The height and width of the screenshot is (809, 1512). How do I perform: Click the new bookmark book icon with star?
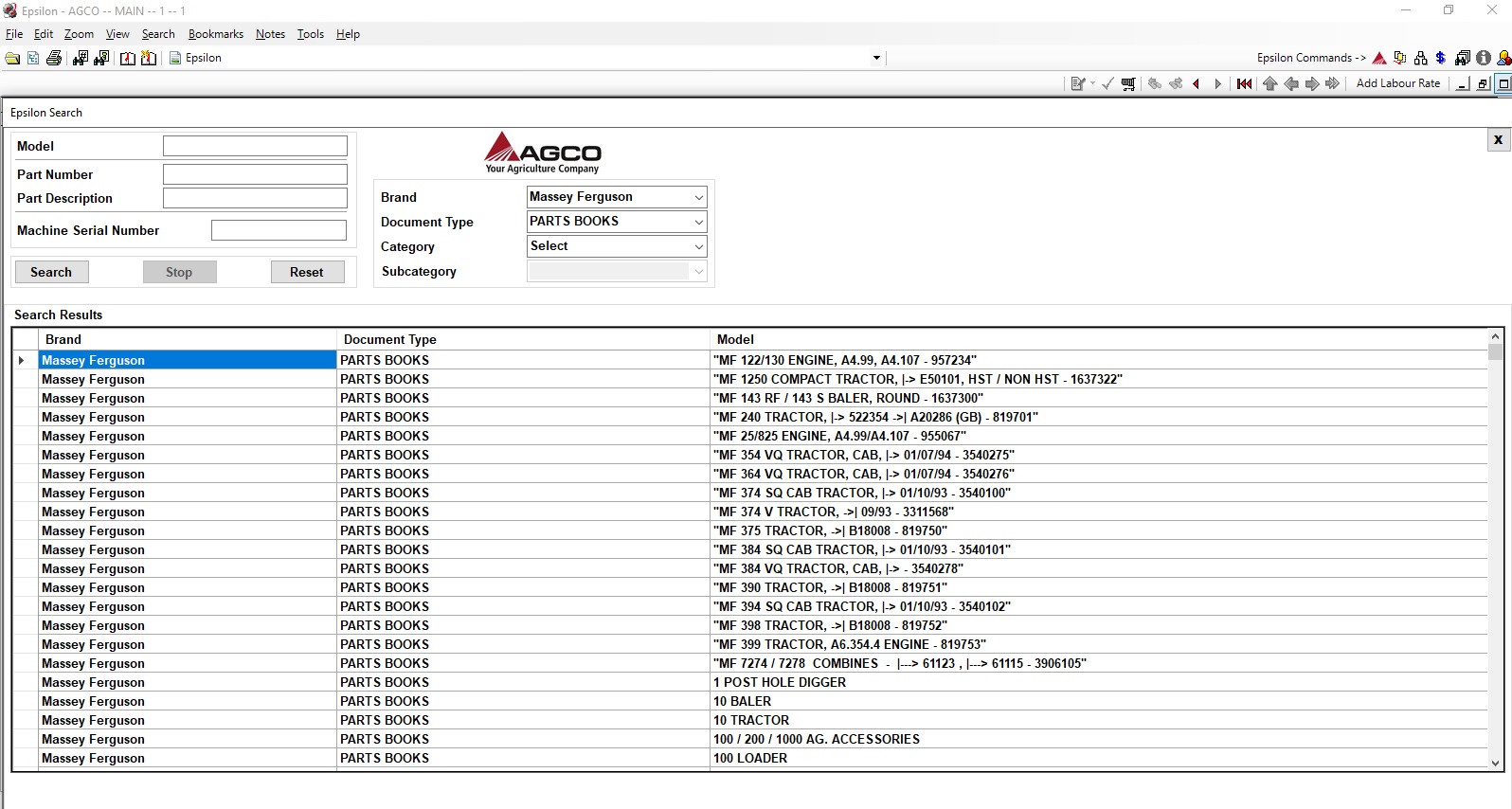(149, 58)
